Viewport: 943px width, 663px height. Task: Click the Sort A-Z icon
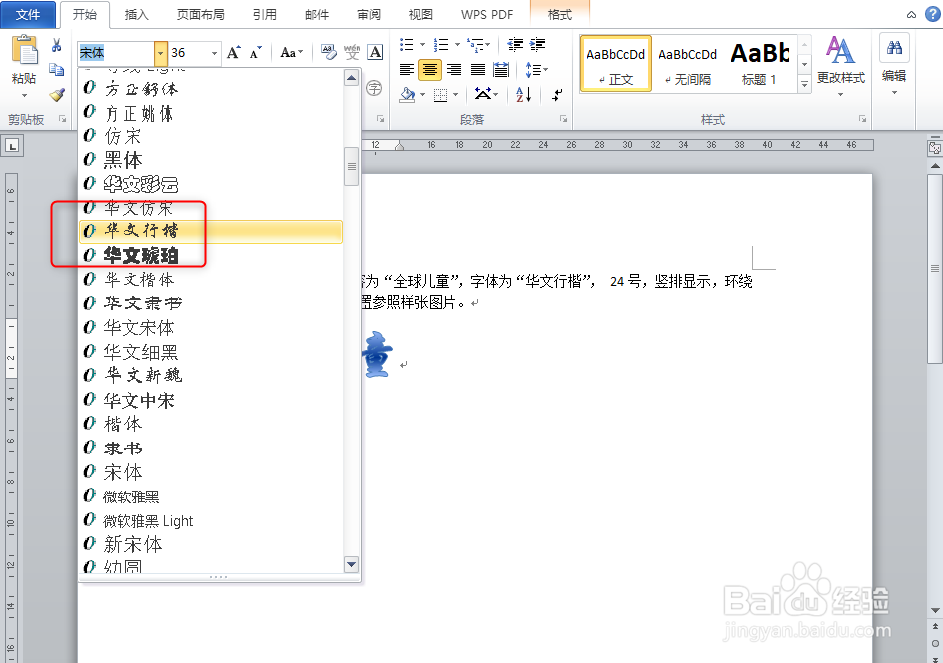pos(523,95)
